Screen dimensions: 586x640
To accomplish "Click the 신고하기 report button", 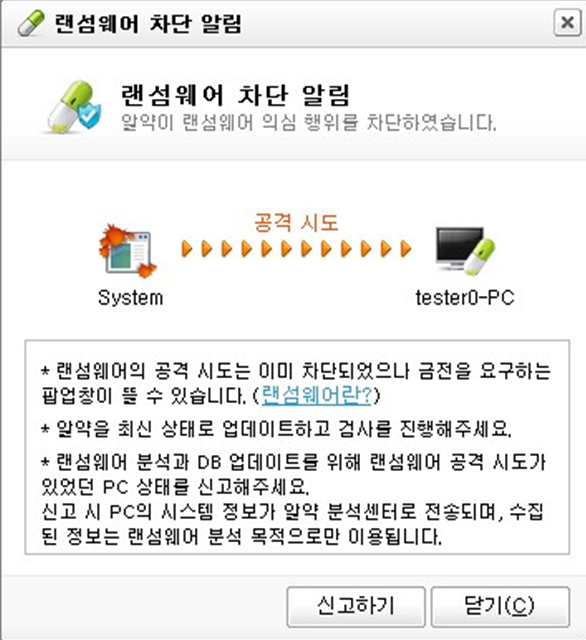I will tap(356, 606).
